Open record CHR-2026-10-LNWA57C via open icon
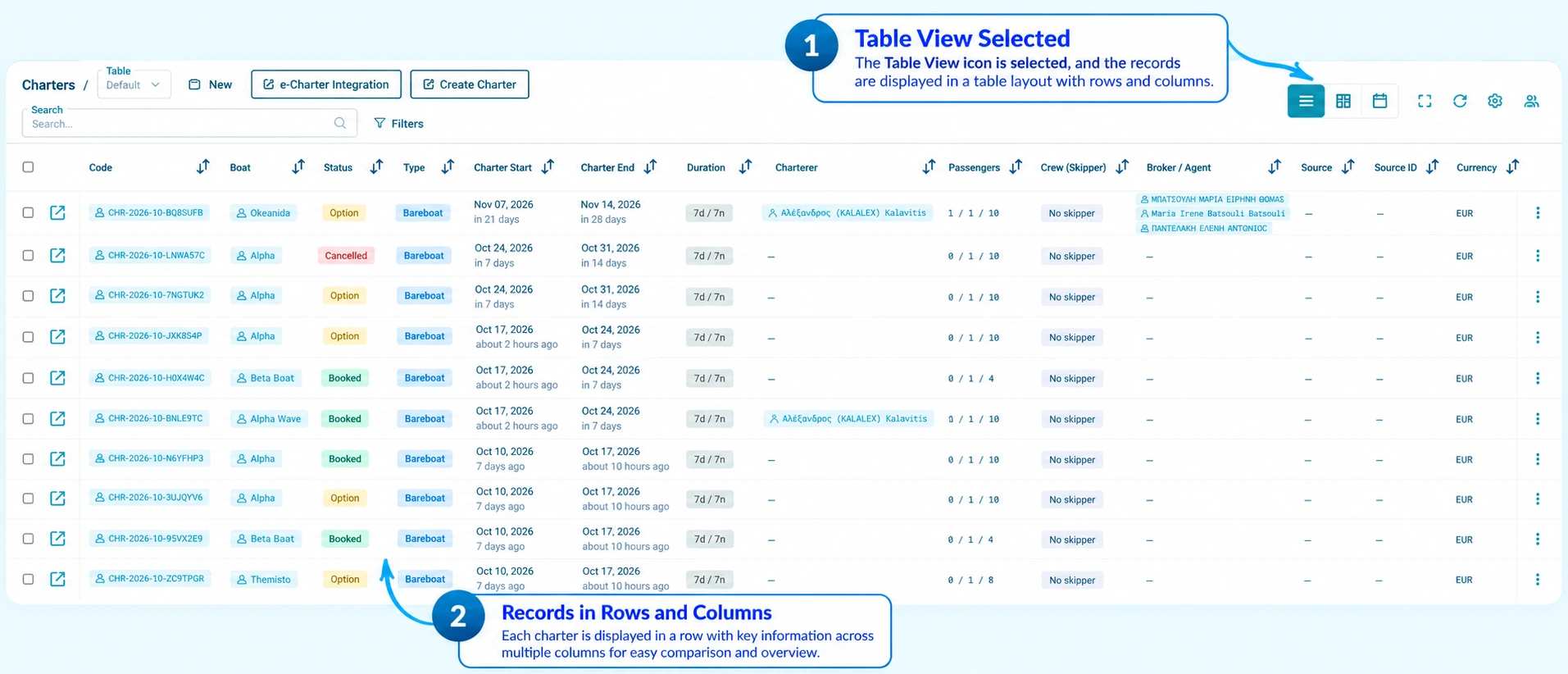The image size is (1568, 674). (x=57, y=255)
